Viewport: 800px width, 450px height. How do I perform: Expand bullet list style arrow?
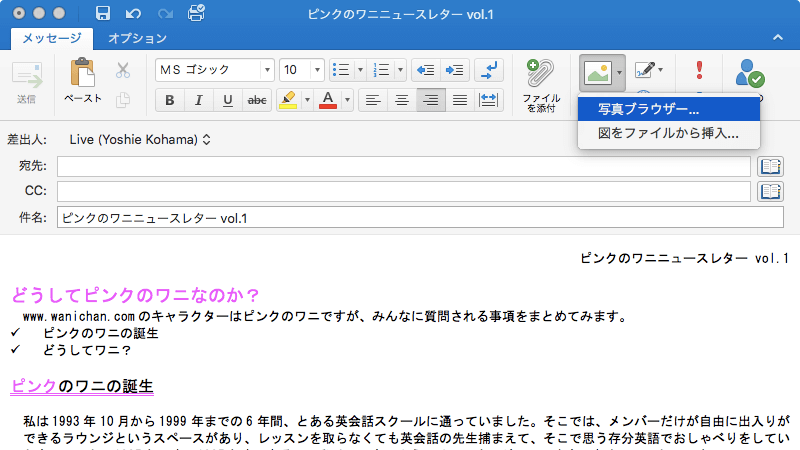(x=360, y=70)
